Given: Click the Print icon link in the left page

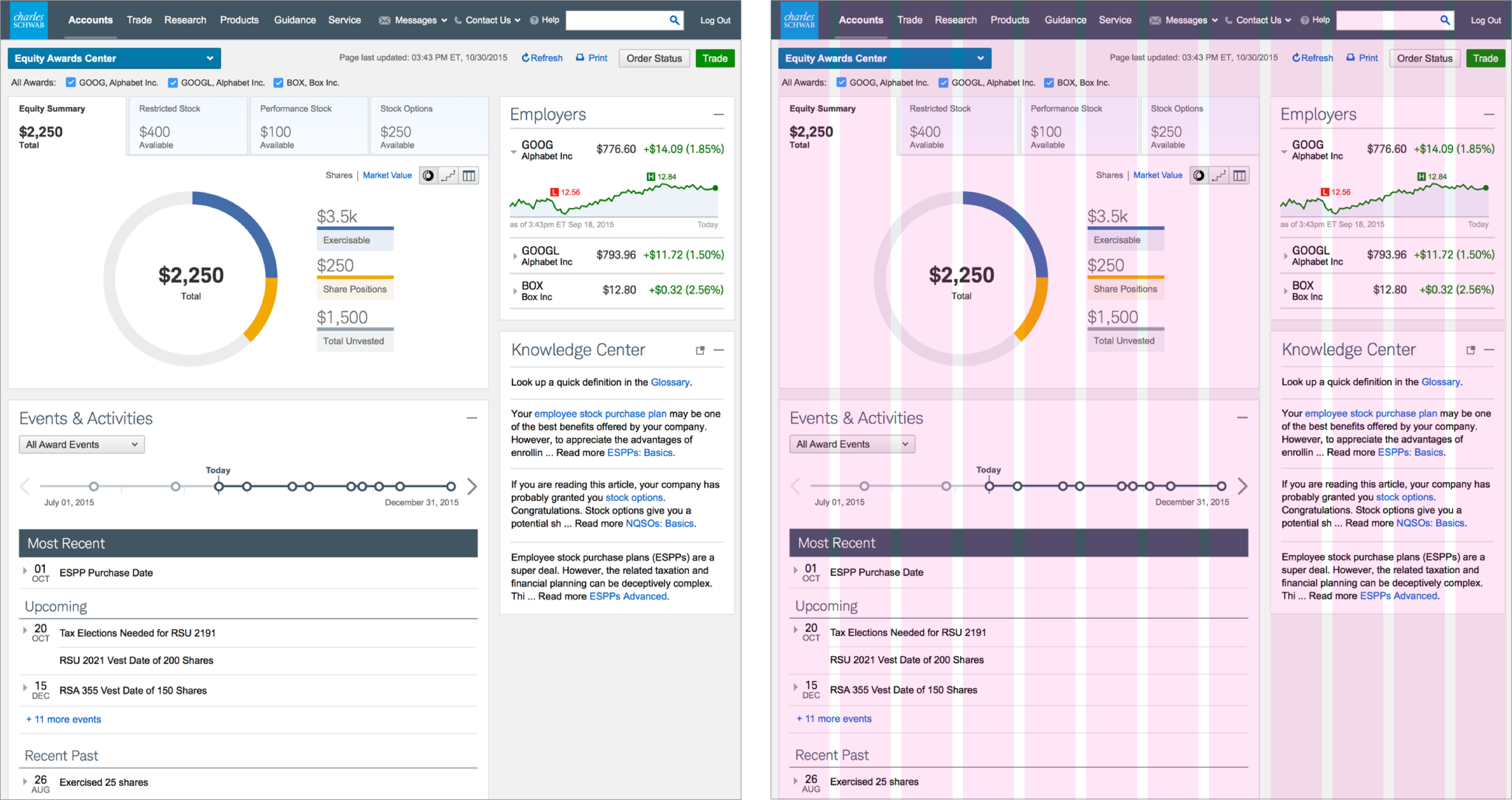Looking at the screenshot, I should point(592,58).
